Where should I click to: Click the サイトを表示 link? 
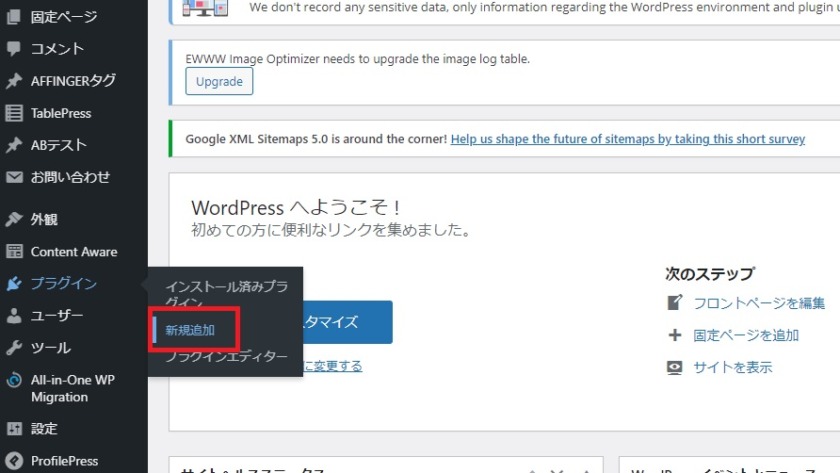732,367
